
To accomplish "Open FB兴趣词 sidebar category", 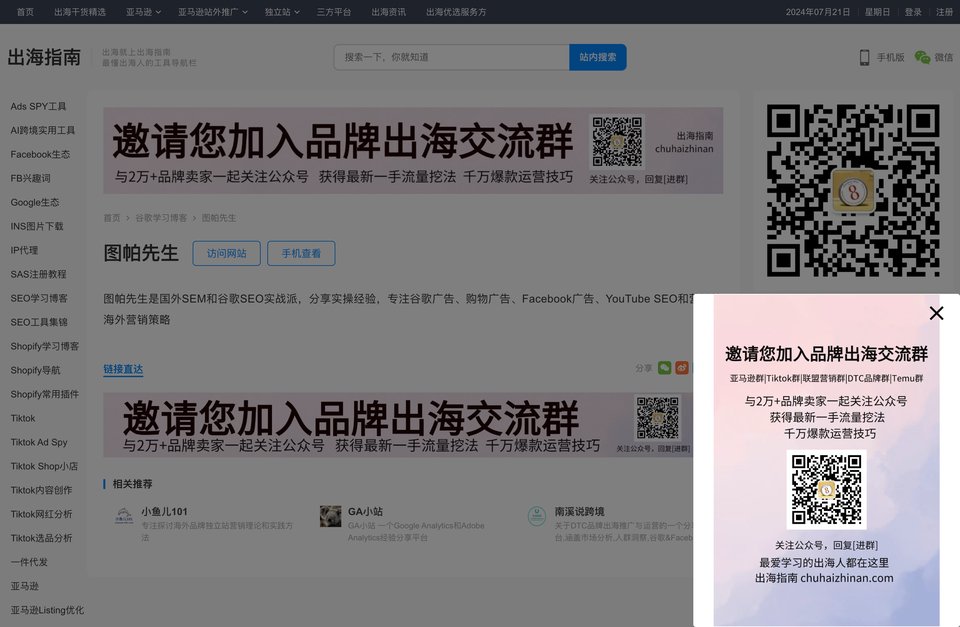I will tap(31, 178).
